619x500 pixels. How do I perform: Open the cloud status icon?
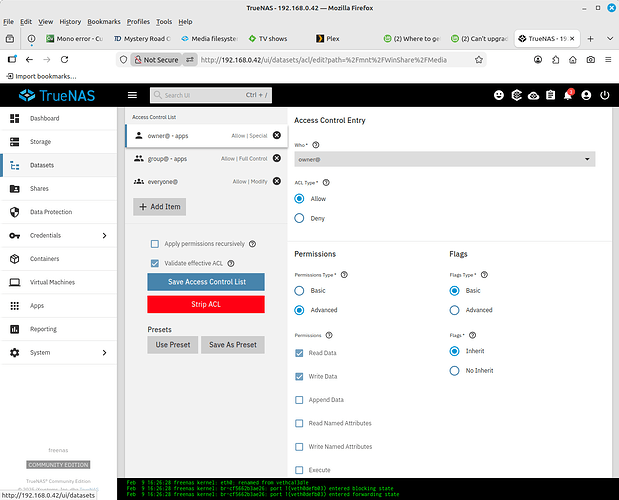pos(533,95)
